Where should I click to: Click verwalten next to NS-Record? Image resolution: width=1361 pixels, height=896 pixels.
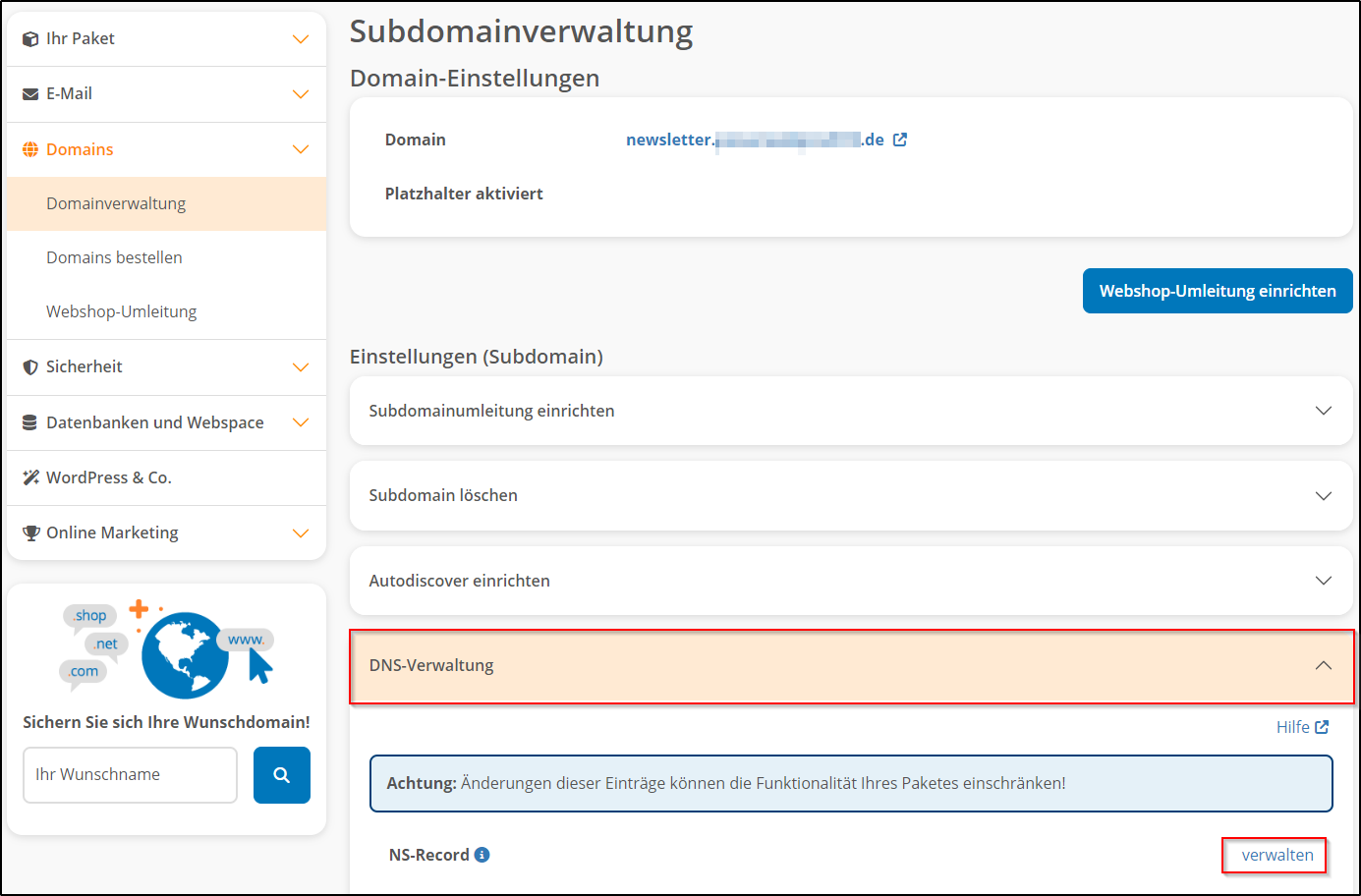click(x=1274, y=855)
